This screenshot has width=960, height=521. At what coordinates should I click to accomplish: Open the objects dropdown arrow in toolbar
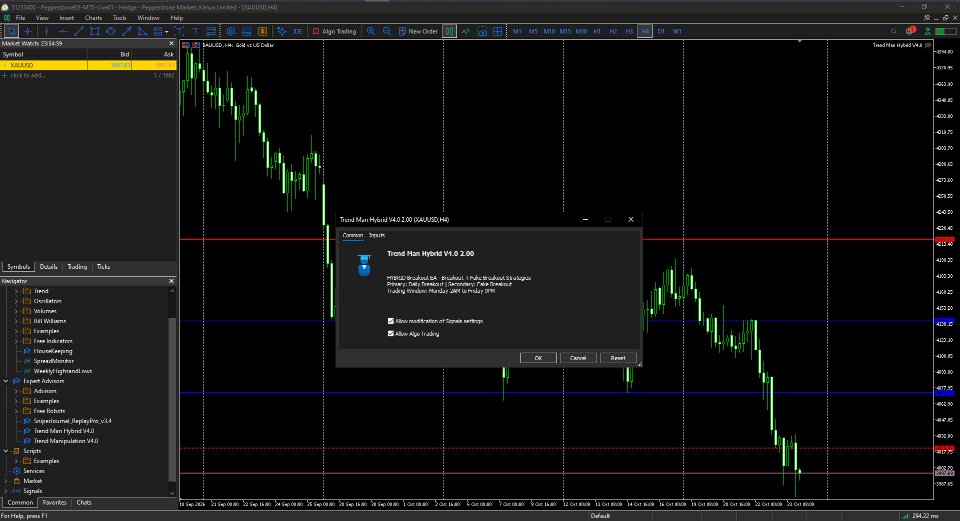point(167,32)
